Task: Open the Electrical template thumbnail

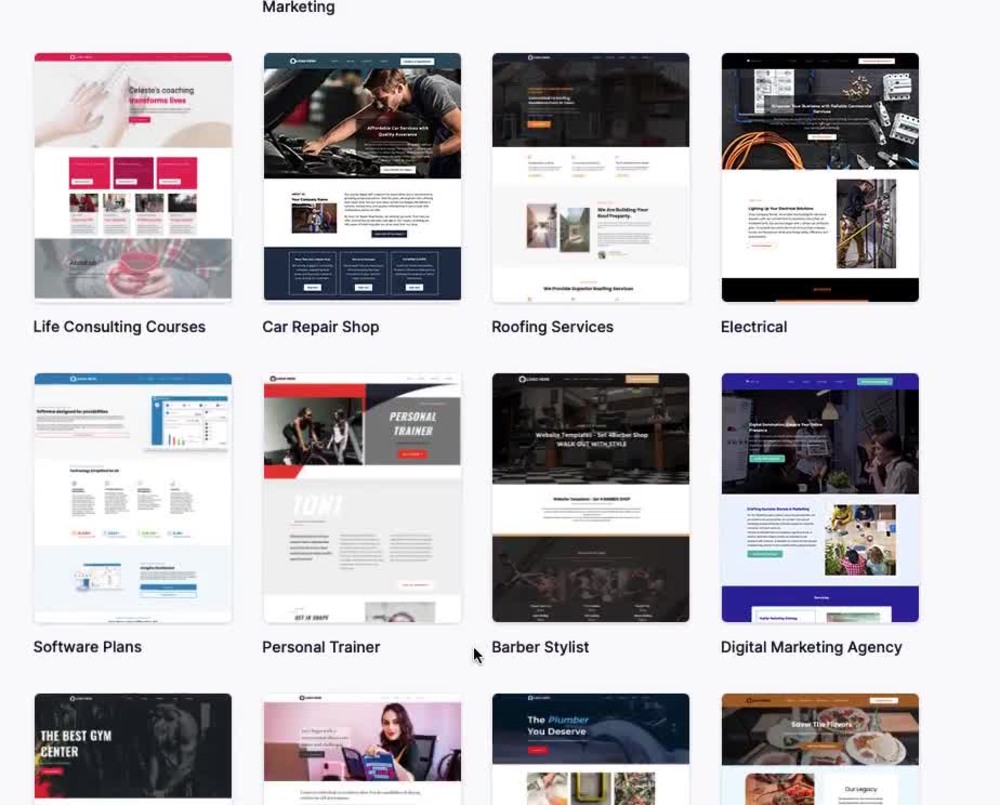Action: [x=820, y=177]
